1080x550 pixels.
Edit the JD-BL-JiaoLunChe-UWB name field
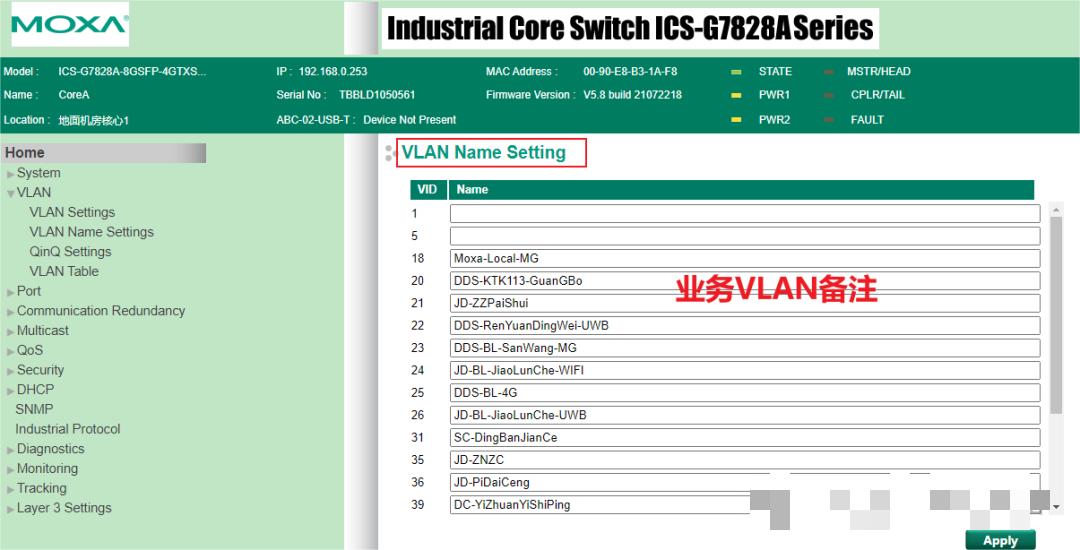tap(745, 415)
